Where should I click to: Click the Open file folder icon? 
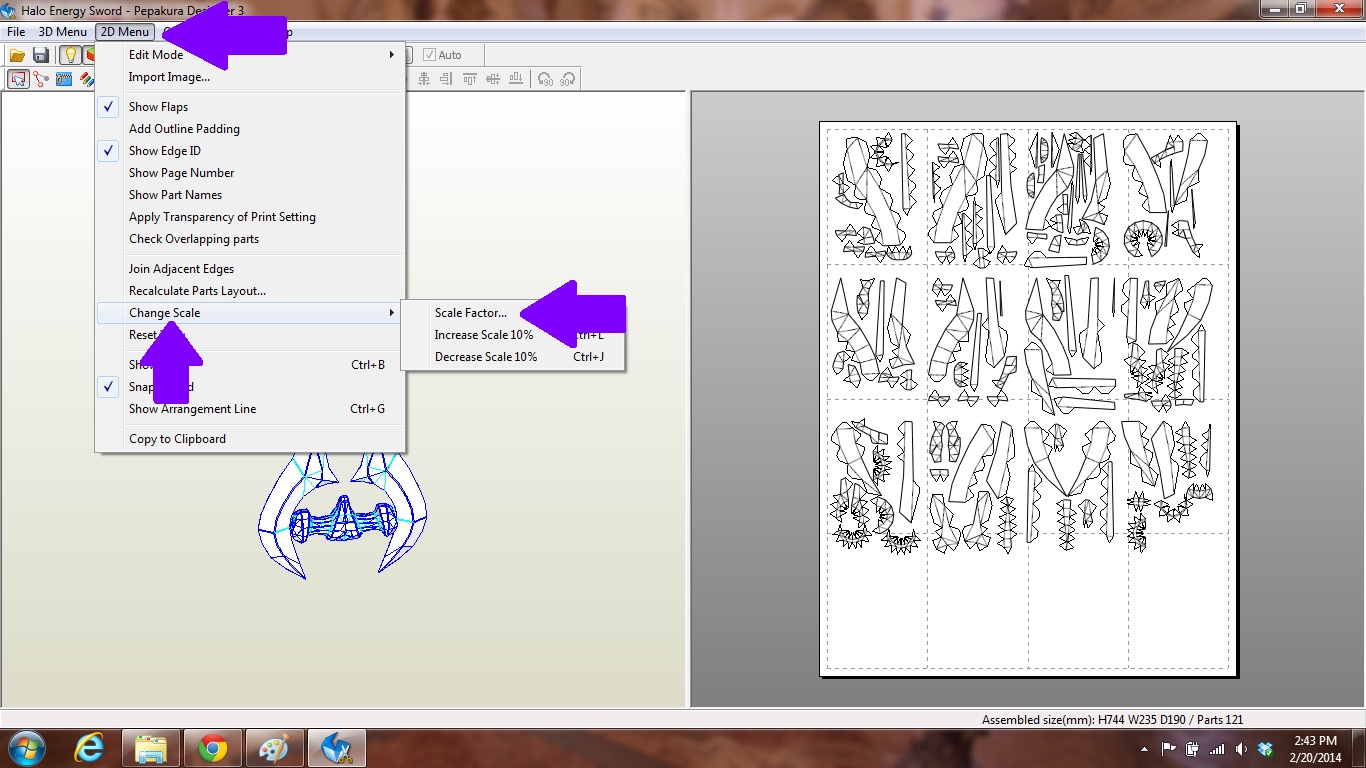point(17,55)
